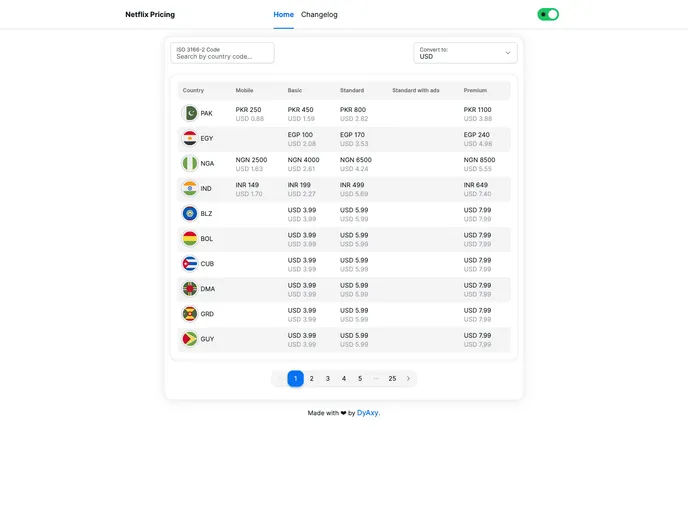The width and height of the screenshot is (688, 512).
Task: Go to page 25 of the table
Action: (392, 379)
